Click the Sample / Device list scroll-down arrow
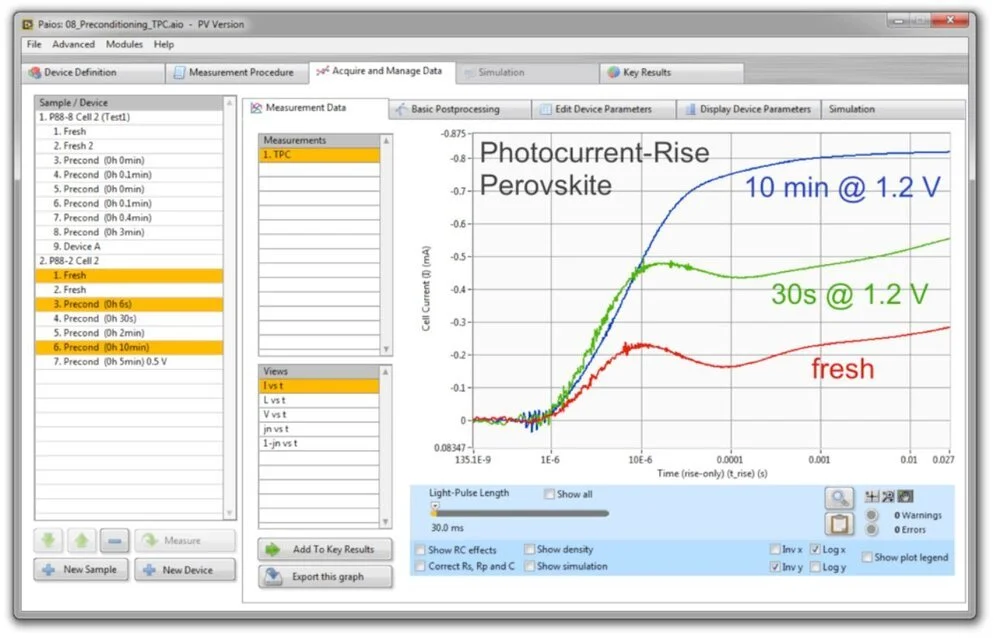 (x=230, y=513)
